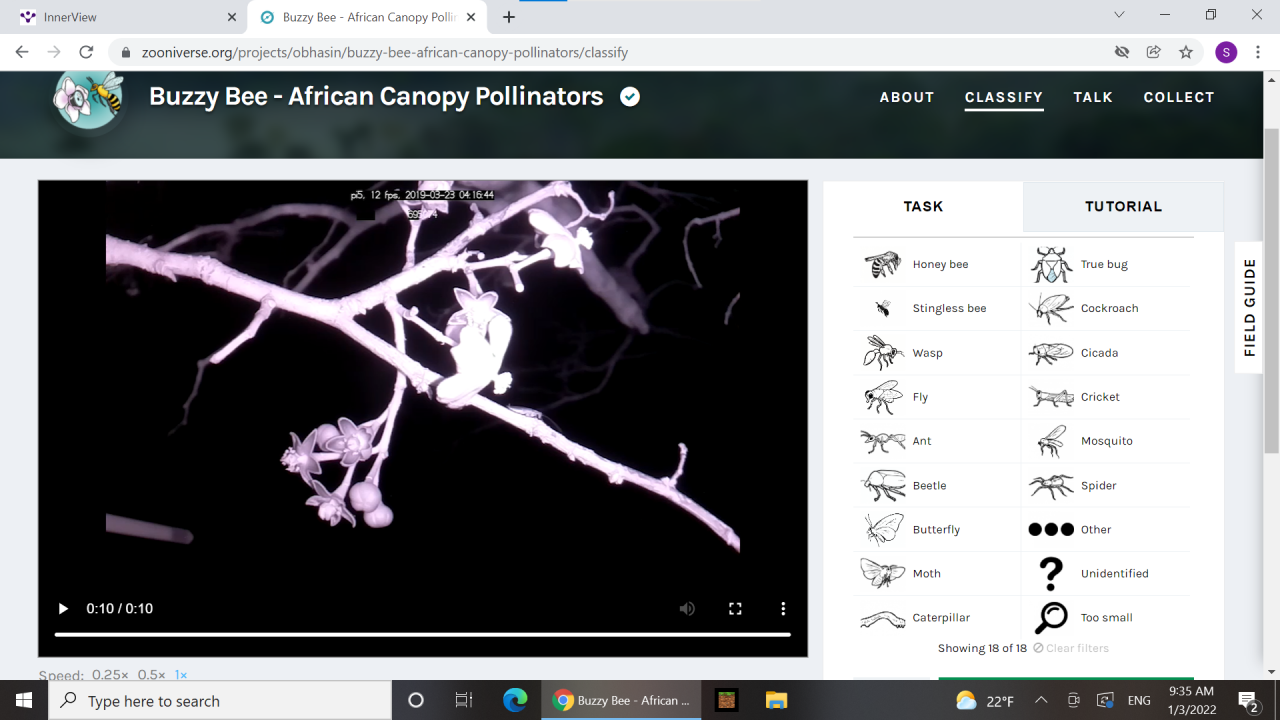
Task: Bookmark this page with star icon
Action: click(x=1186, y=52)
